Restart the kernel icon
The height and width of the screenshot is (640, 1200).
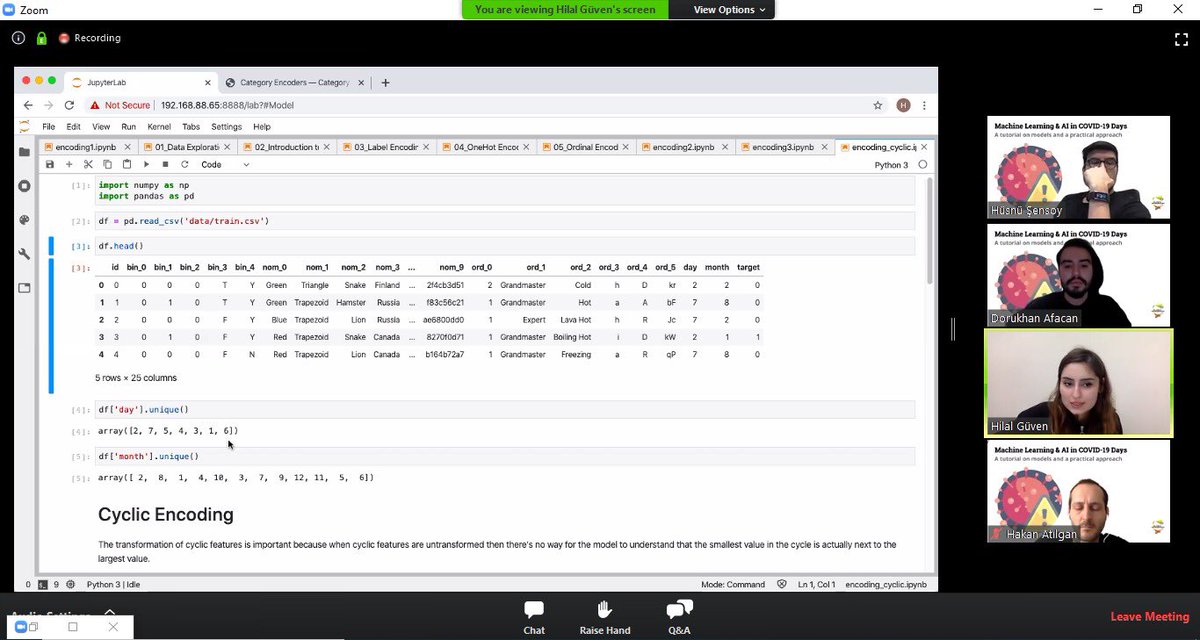tap(184, 164)
